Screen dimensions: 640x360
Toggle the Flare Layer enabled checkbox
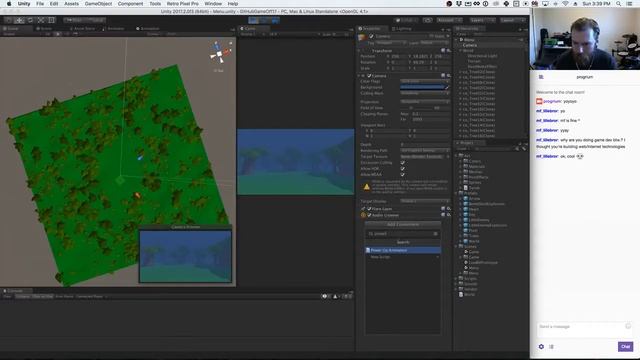pyautogui.click(x=369, y=209)
